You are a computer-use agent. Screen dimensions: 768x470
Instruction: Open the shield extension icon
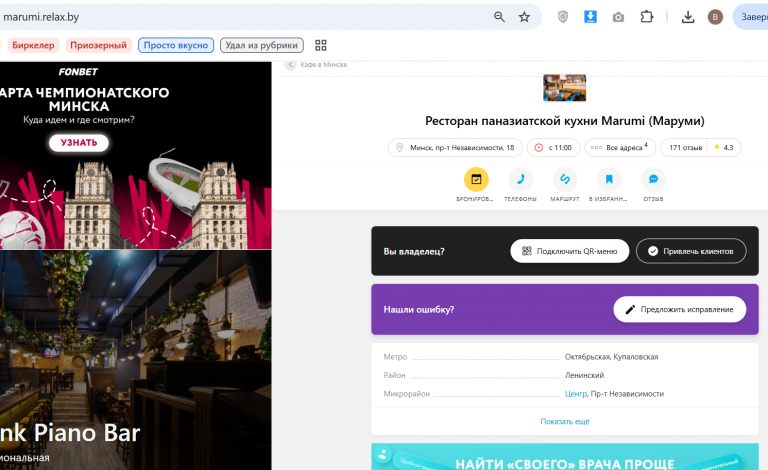point(563,17)
